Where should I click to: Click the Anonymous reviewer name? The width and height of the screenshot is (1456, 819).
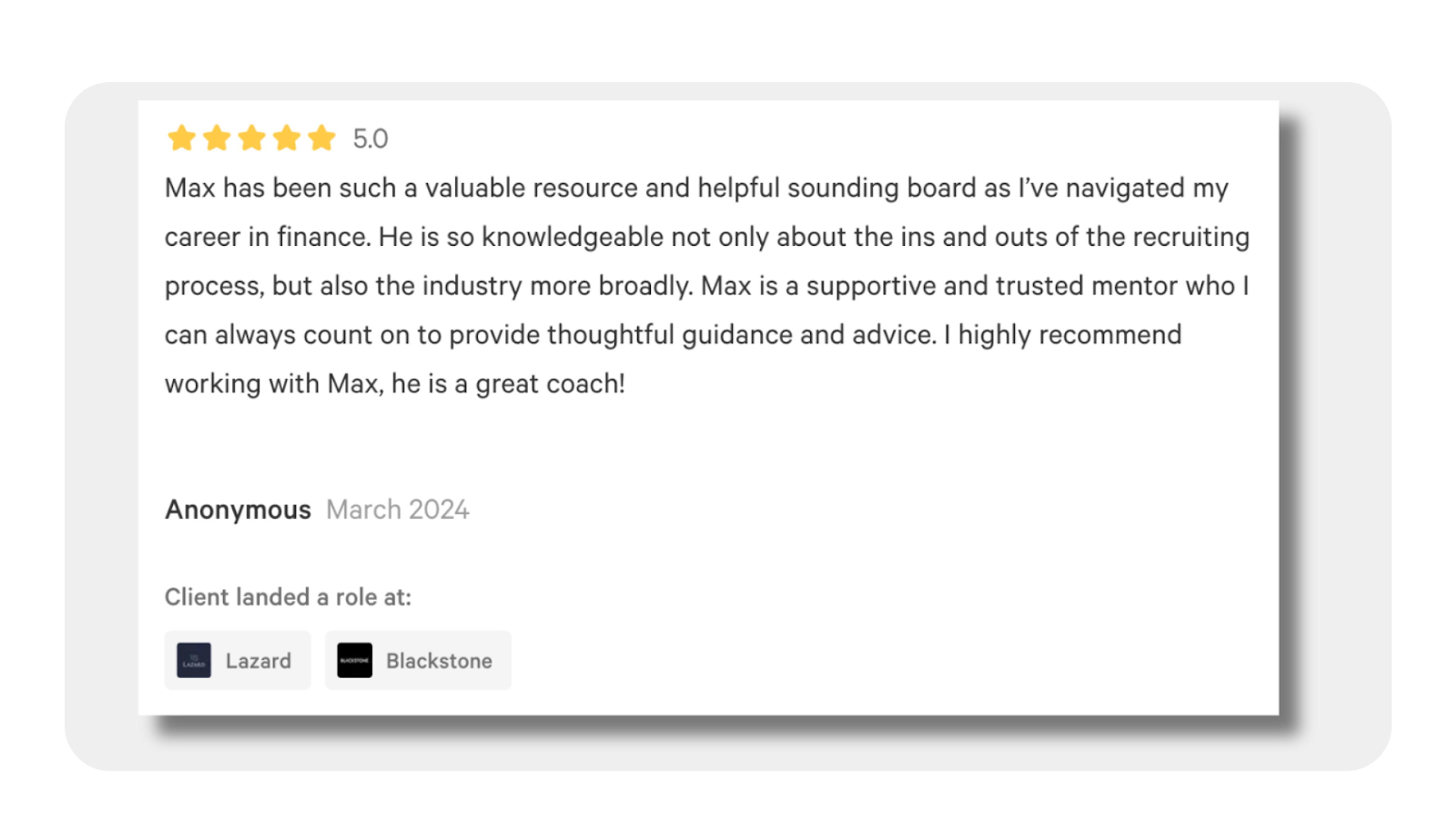238,510
